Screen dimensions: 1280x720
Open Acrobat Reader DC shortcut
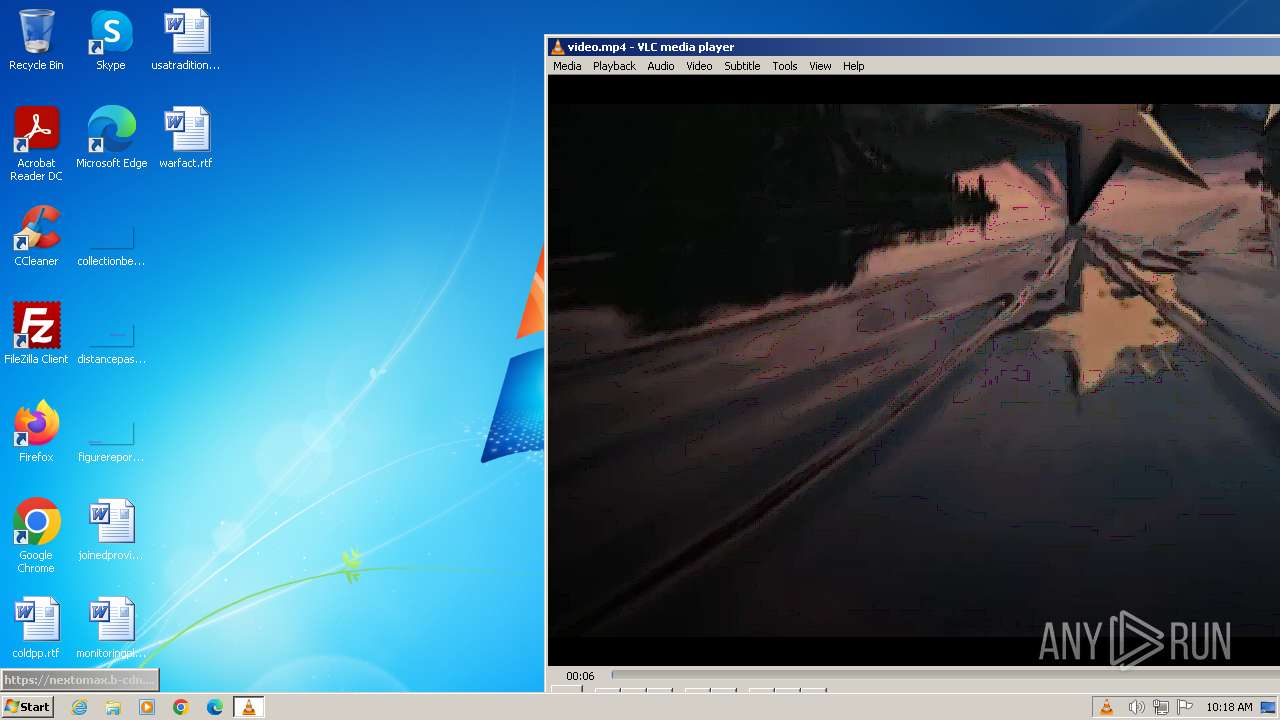click(x=36, y=144)
